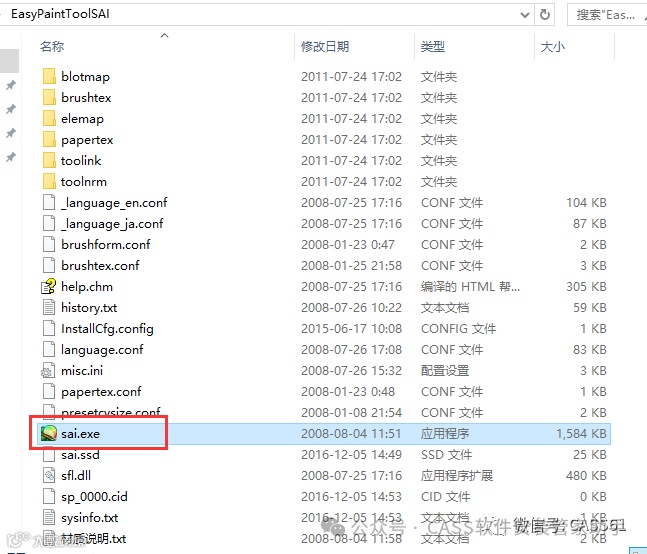Click the 应用程序扩展 type of sfl.dll

(457, 476)
